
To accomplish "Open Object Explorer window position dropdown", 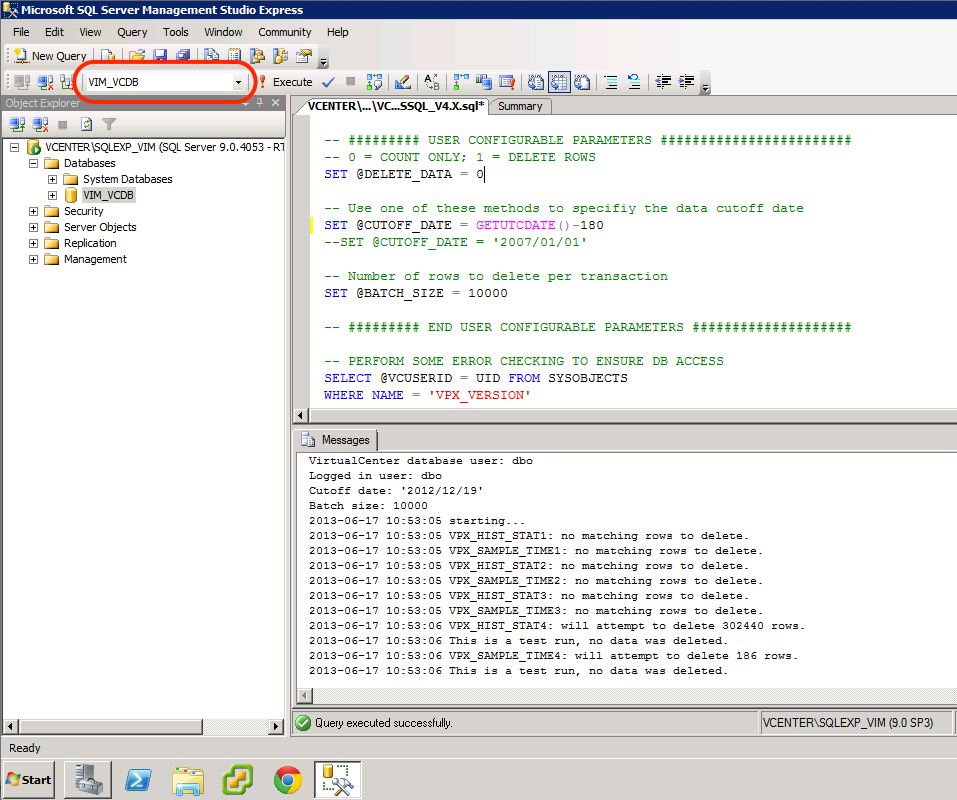I will pos(245,103).
